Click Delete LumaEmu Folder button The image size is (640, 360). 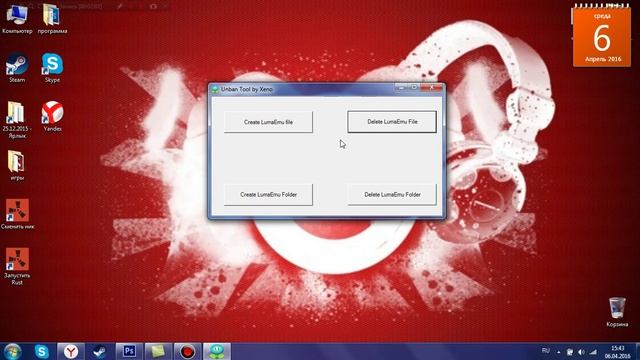(x=392, y=195)
